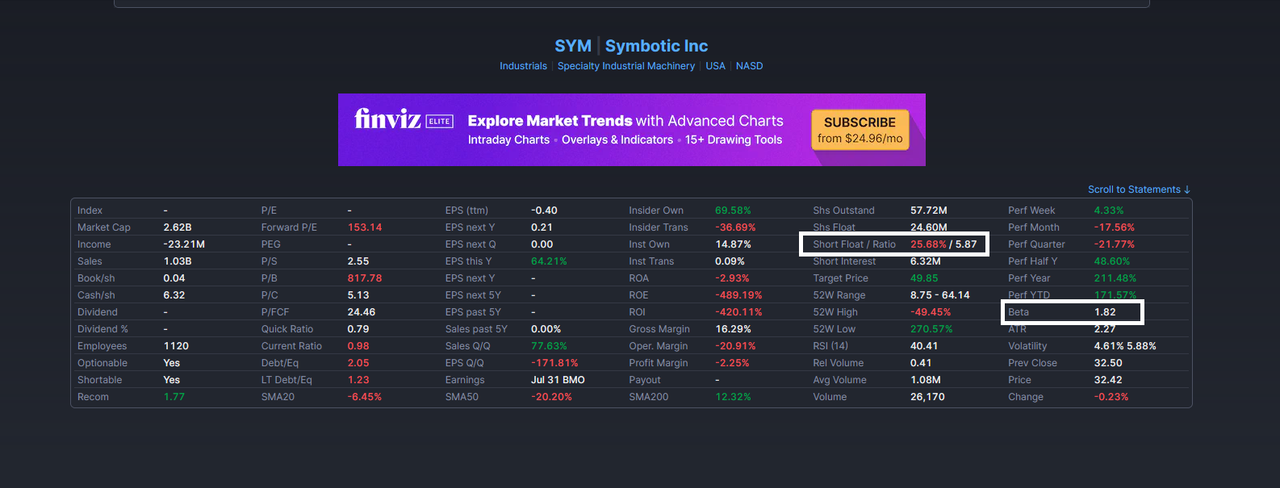
Task: Click the Short Interest value 6.32M
Action: [925, 261]
